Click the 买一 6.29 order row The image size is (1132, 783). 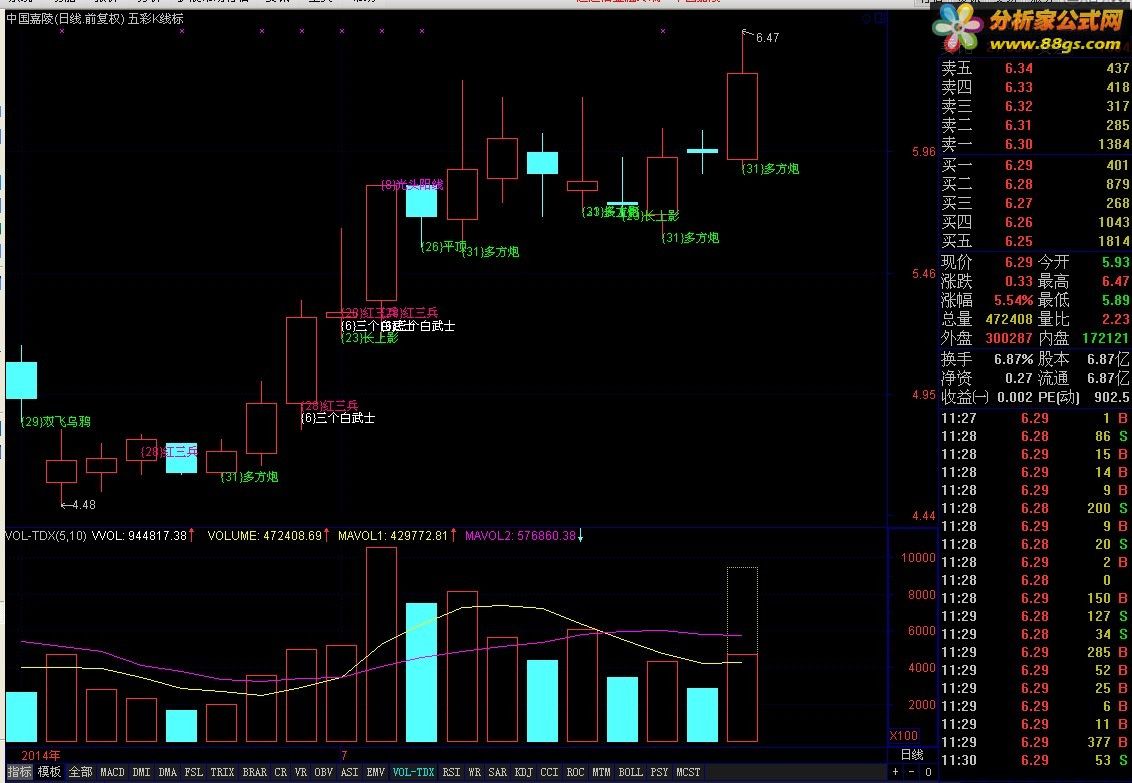click(1035, 165)
